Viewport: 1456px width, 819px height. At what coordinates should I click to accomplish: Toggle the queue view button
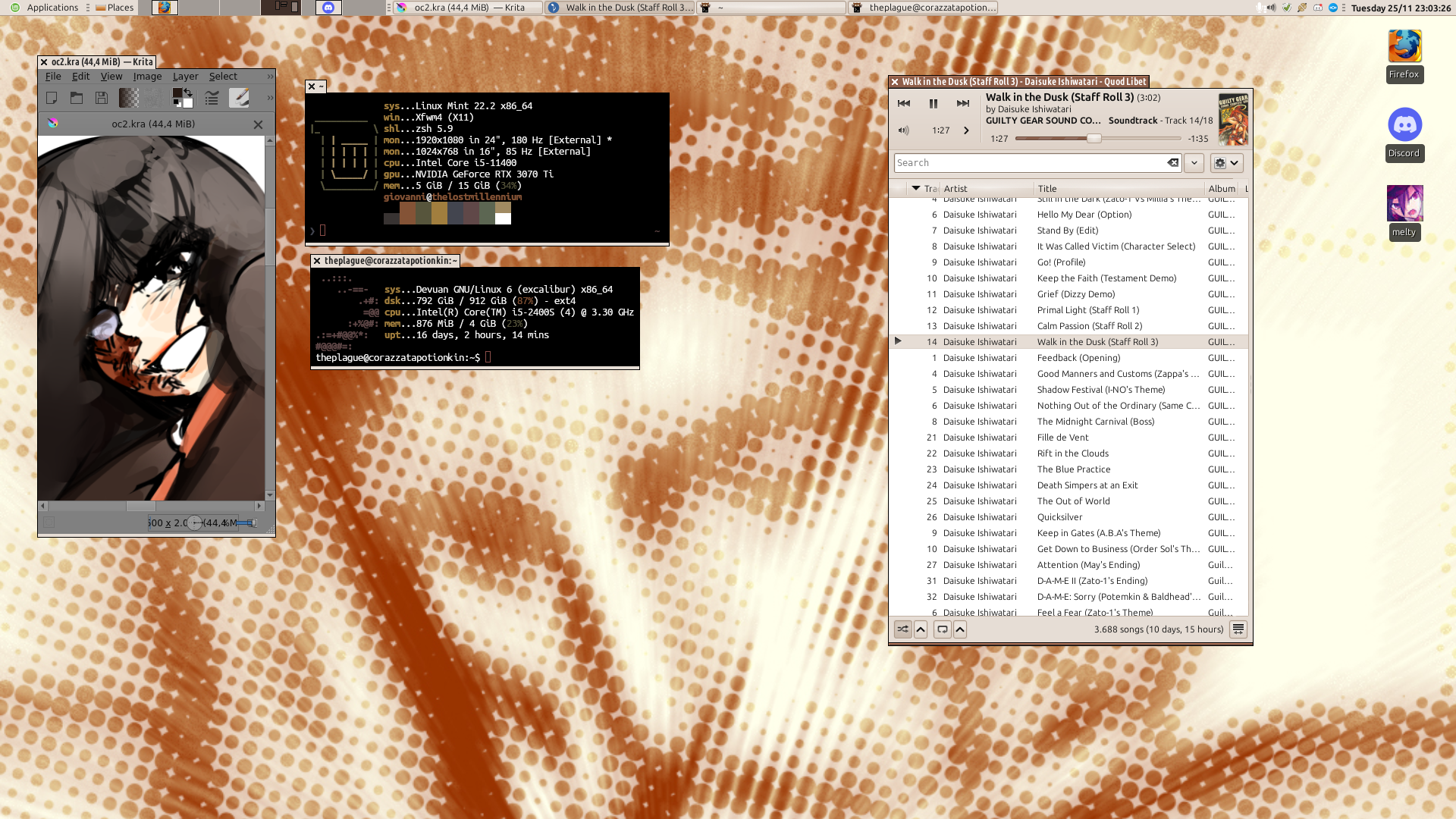pos(1238,629)
